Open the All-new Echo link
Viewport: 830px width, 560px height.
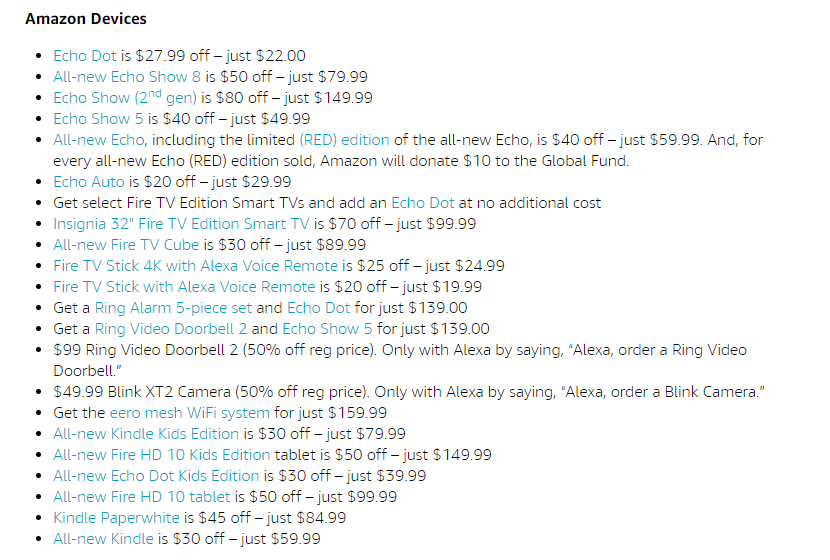click(x=99, y=140)
